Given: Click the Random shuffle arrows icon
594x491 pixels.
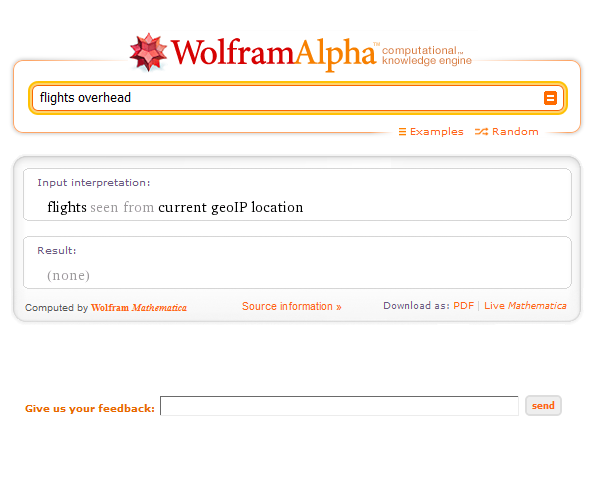Looking at the screenshot, I should 481,132.
